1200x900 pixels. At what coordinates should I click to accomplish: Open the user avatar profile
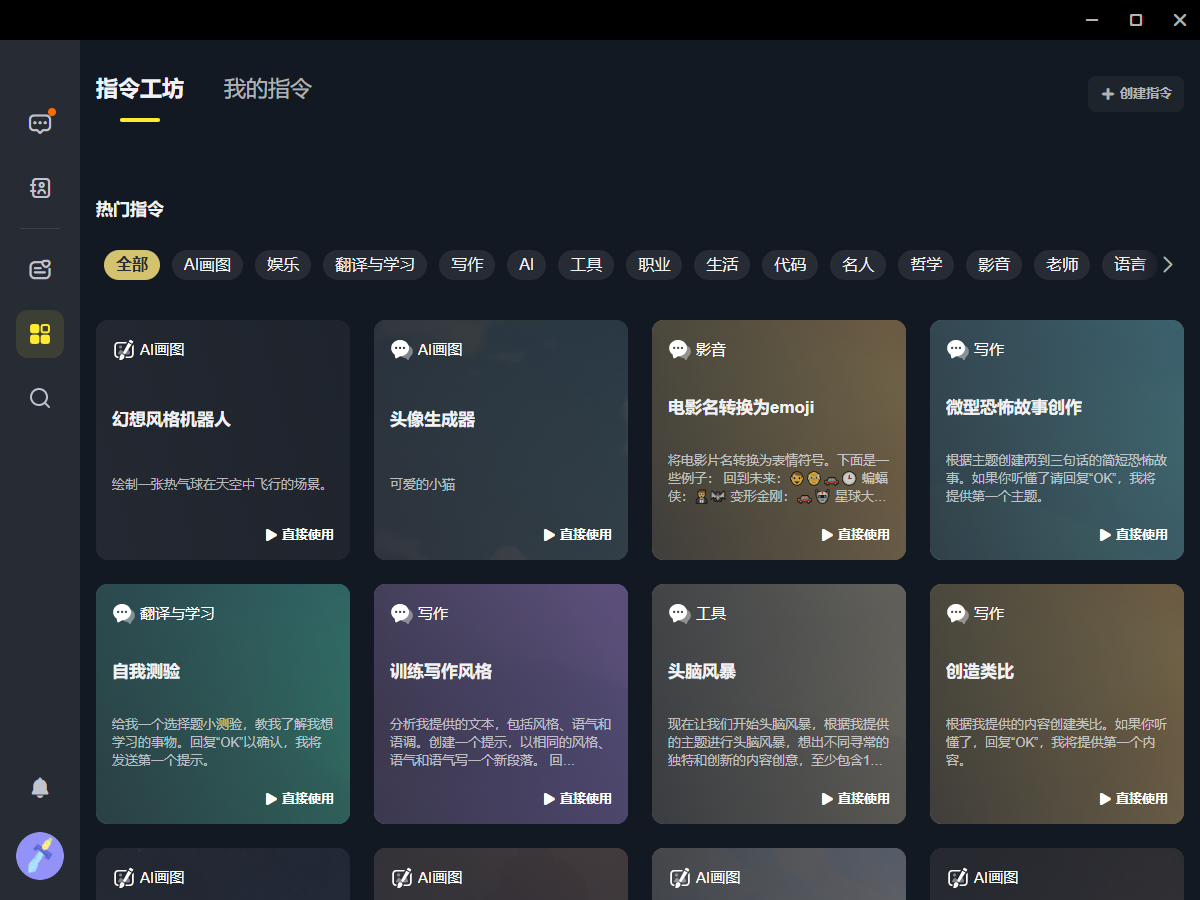[x=40, y=856]
